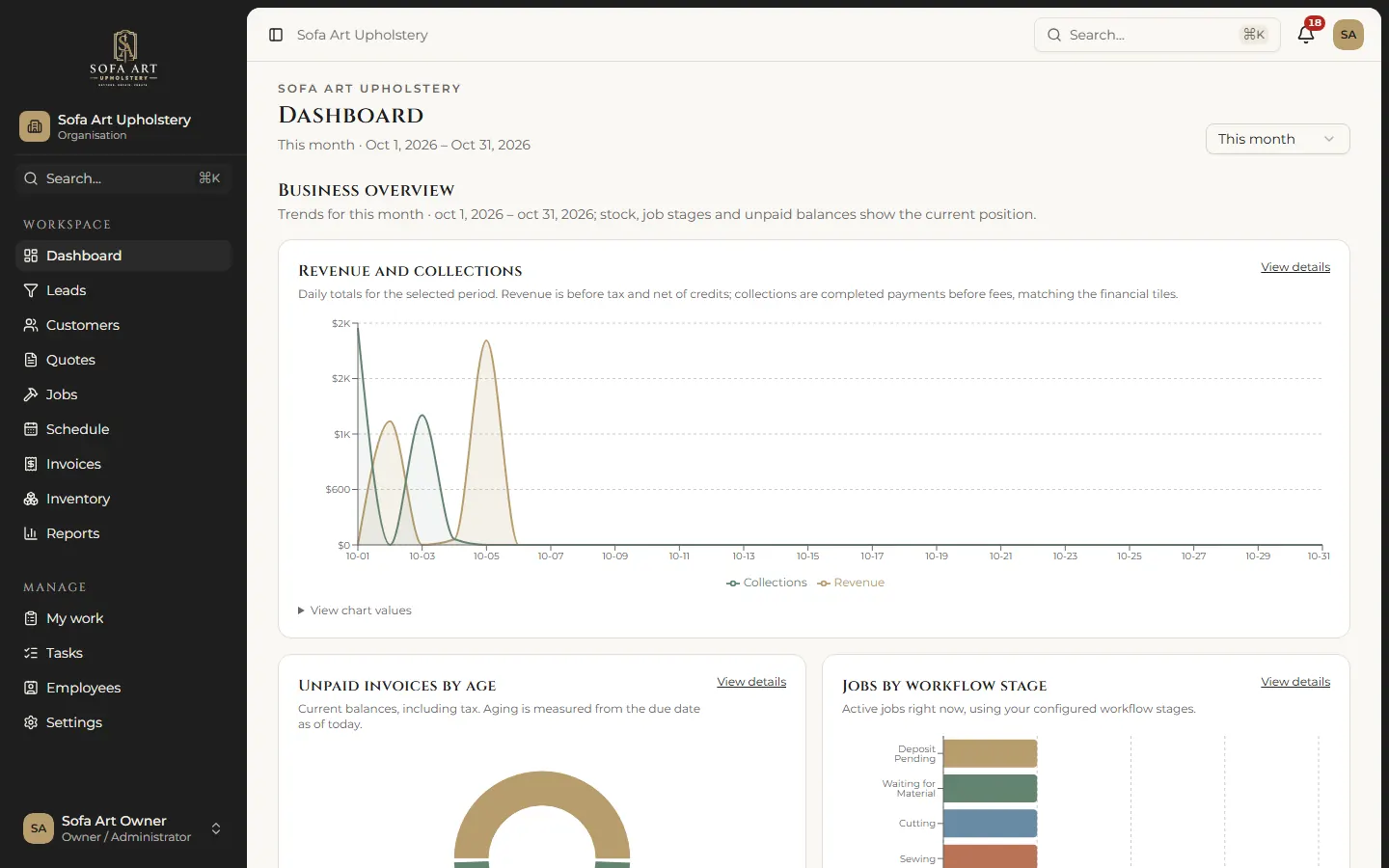
Task: Click the 10-15 axis label
Action: 807,556
